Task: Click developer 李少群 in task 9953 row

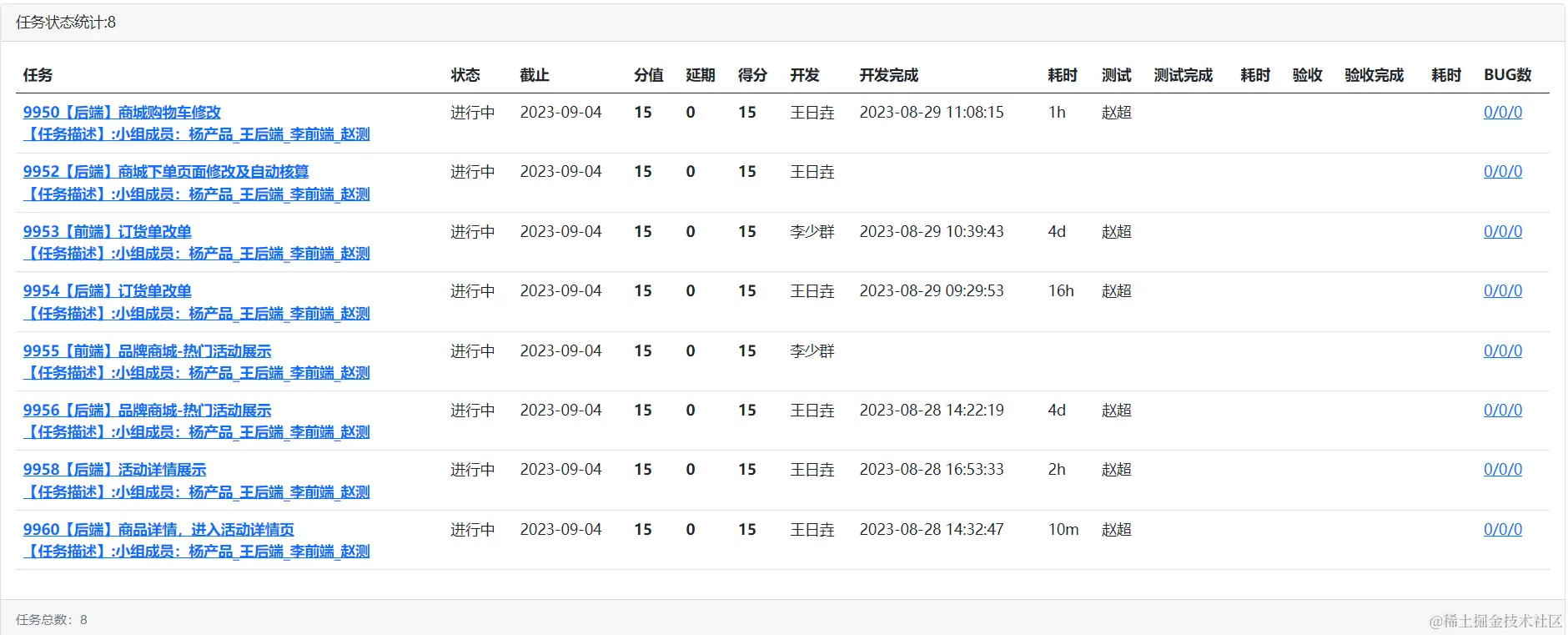Action: (812, 231)
